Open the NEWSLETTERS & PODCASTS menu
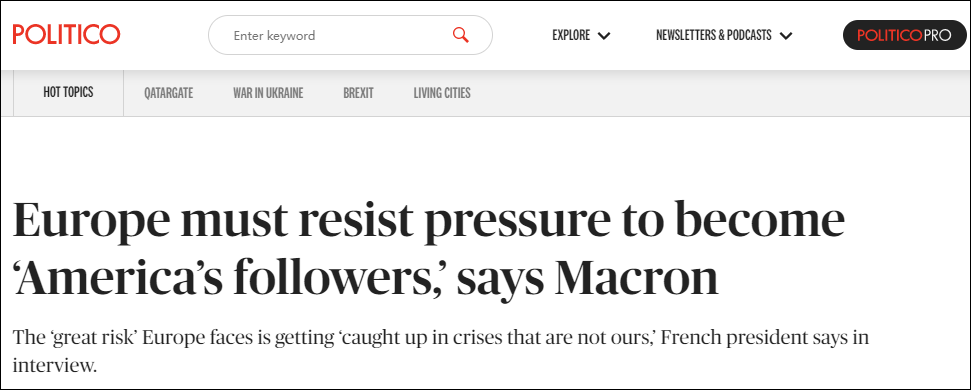 (713, 35)
